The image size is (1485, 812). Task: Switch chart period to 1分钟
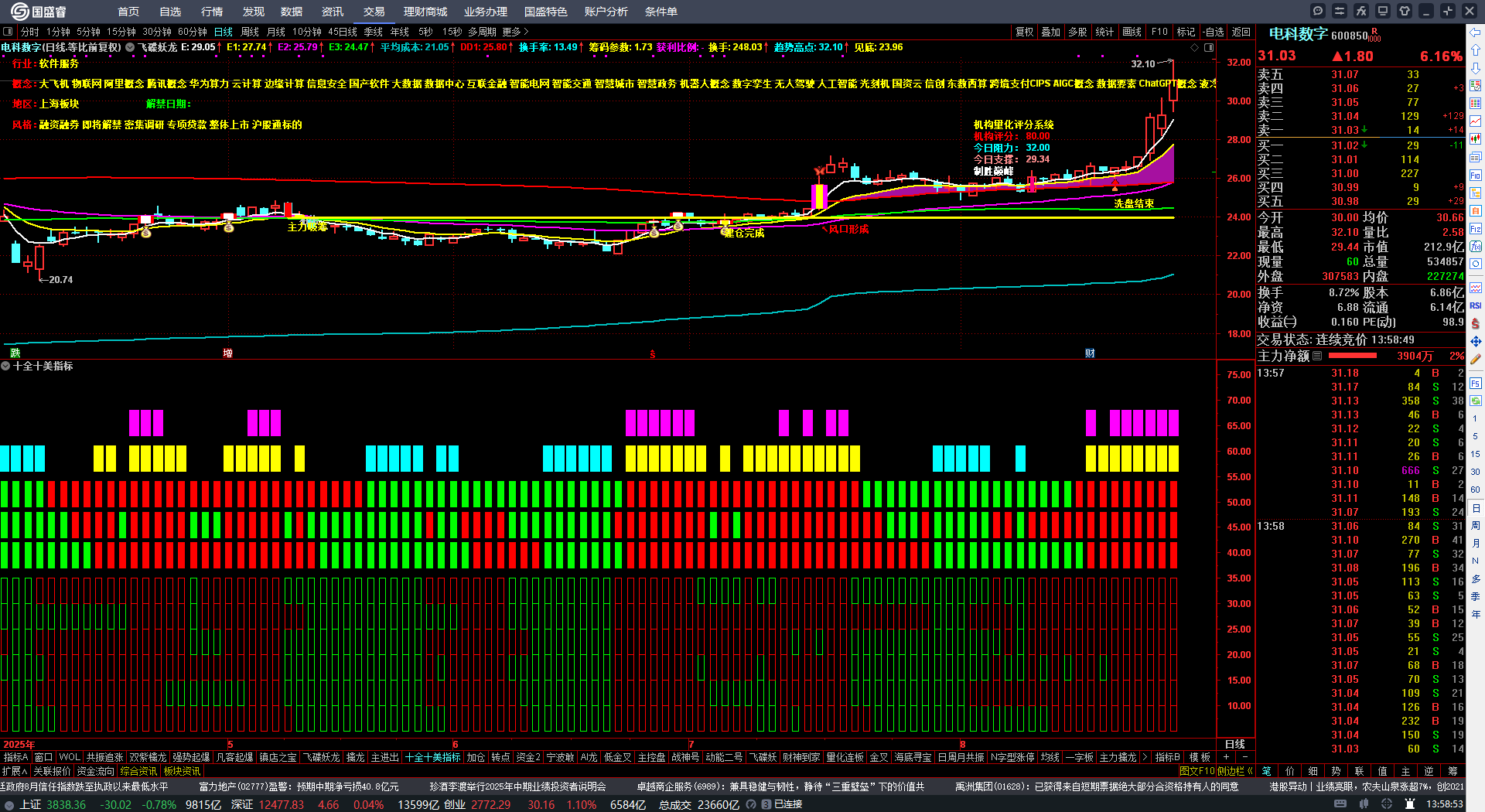coord(58,32)
